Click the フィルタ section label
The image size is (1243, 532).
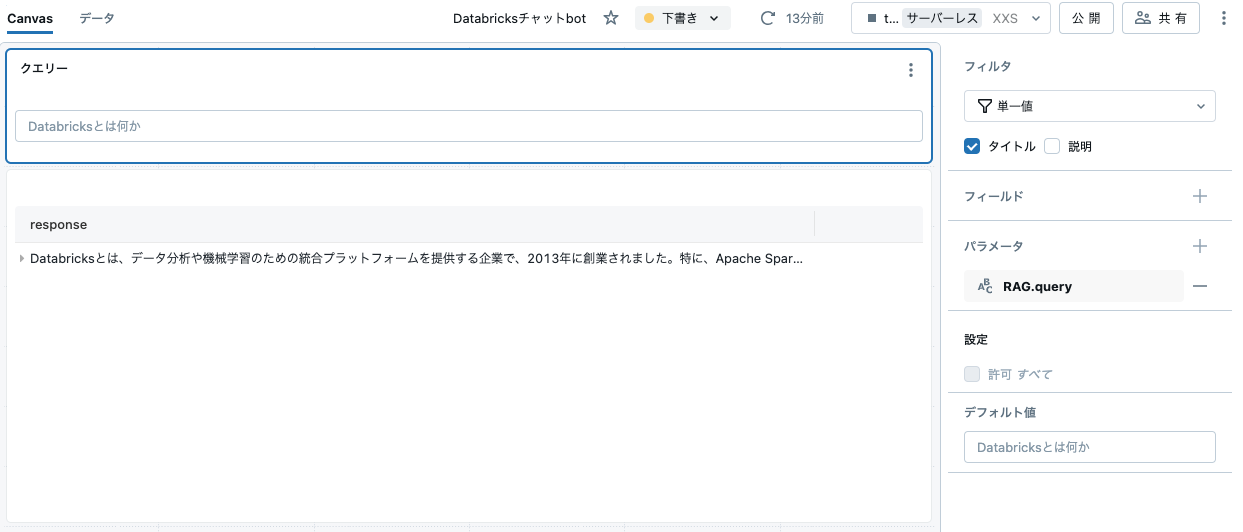pos(987,66)
